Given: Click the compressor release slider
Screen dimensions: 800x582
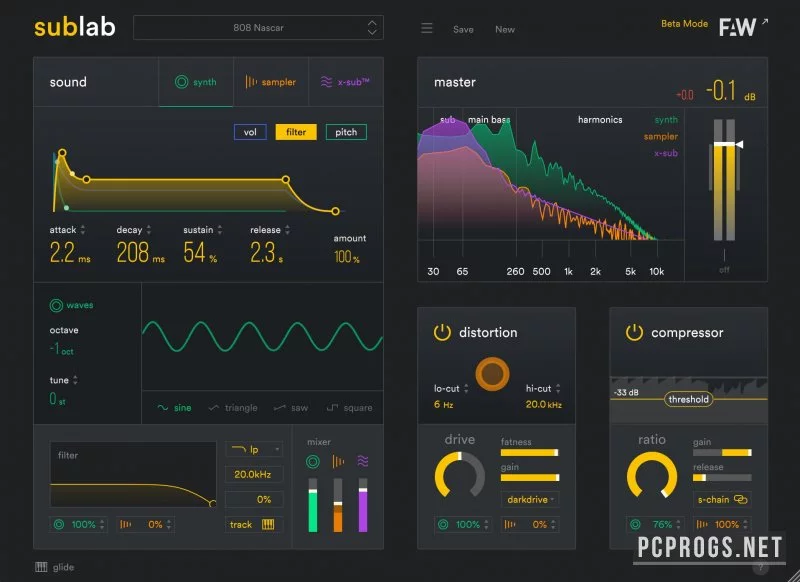Looking at the screenshot, I should pos(722,477).
